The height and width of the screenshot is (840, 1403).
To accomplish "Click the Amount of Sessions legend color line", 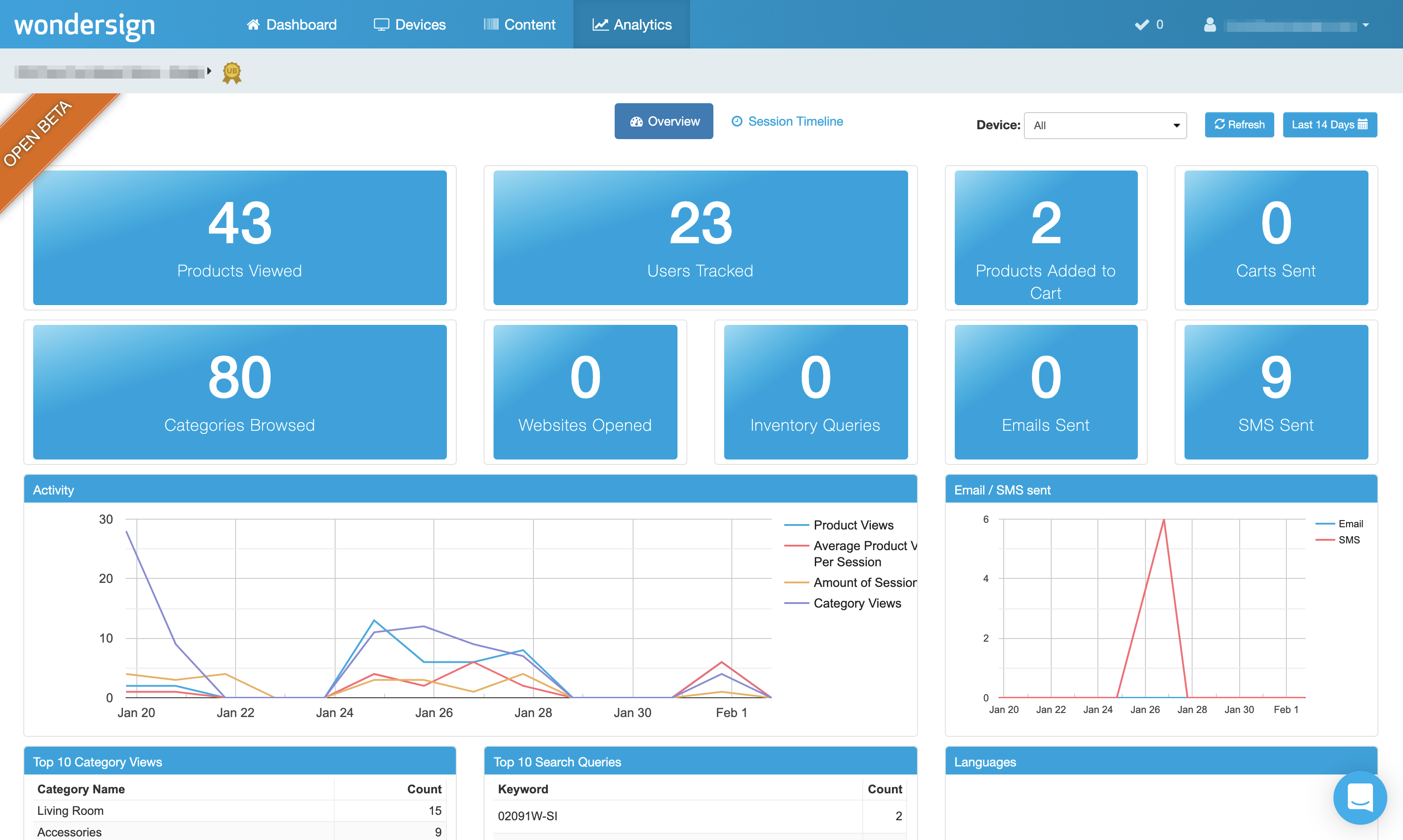I will pyautogui.click(x=796, y=582).
